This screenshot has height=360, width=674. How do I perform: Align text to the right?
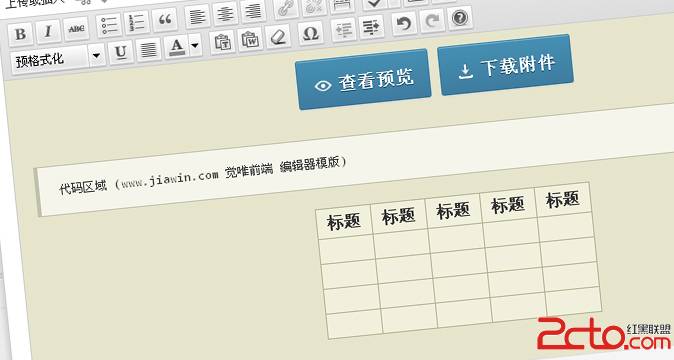[253, 11]
